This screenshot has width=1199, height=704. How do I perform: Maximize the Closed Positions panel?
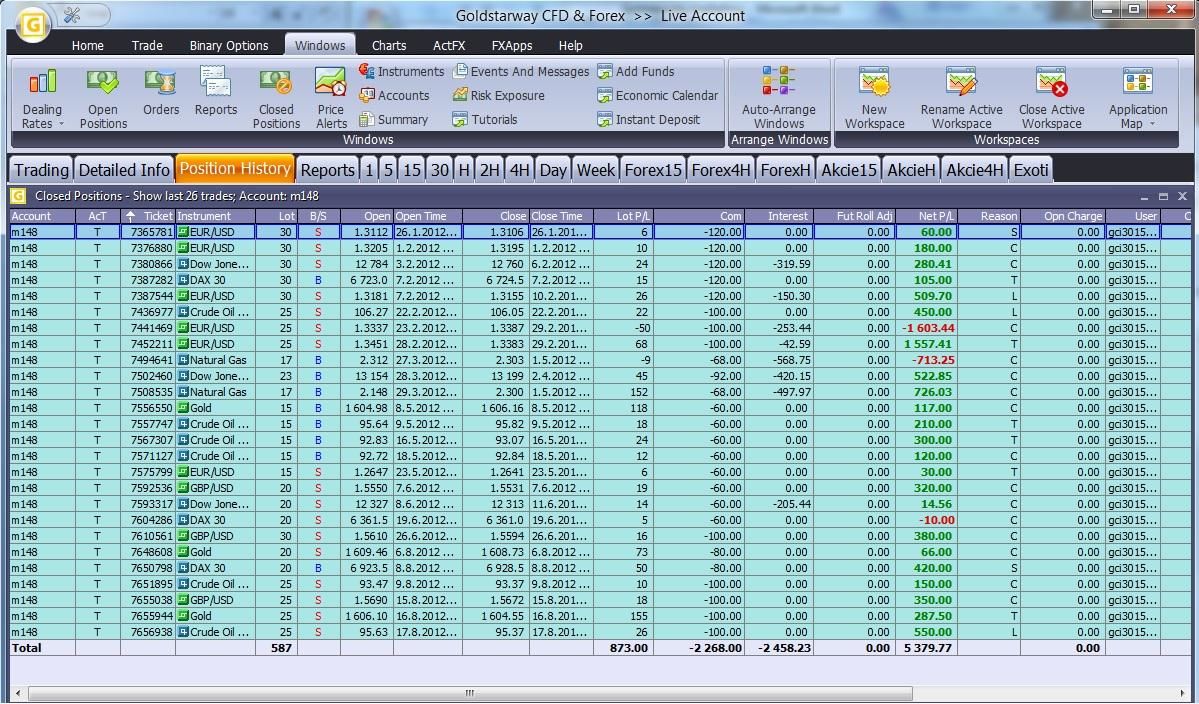[x=1163, y=196]
